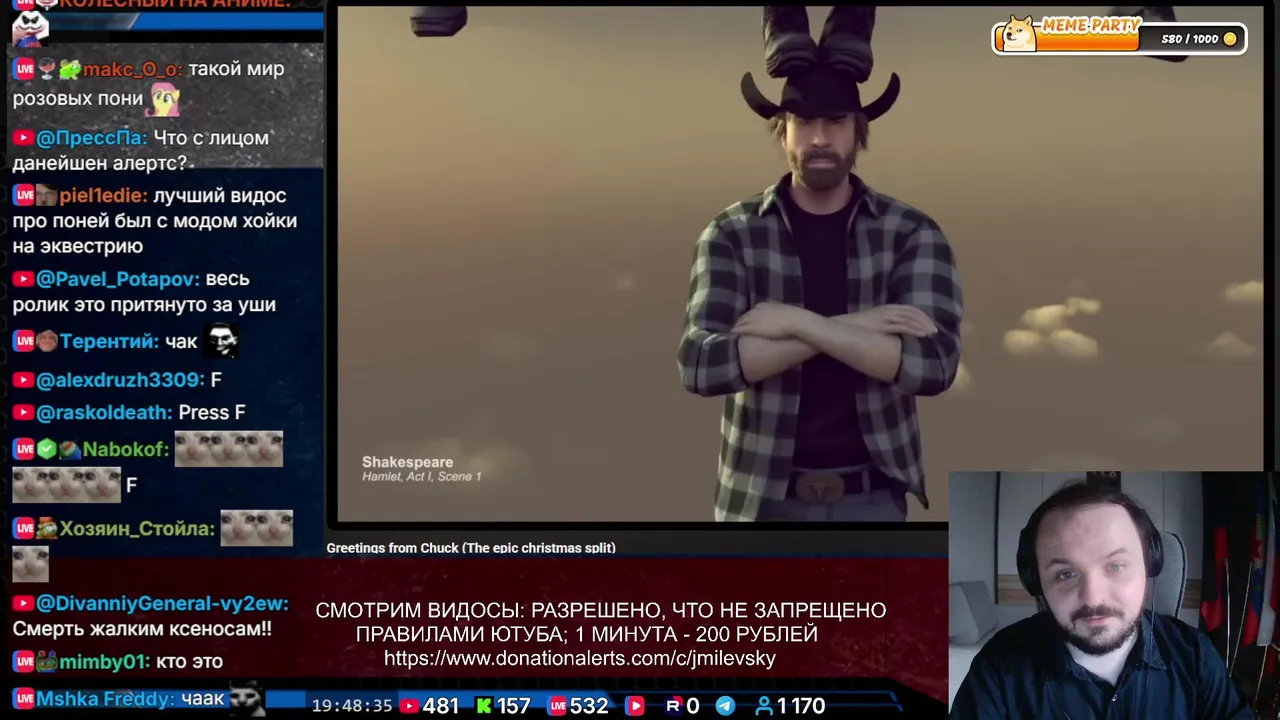
Task: Click the '1 МИНУТА - 200 РУБЛЕЙ' banner text
Action: click(x=697, y=634)
